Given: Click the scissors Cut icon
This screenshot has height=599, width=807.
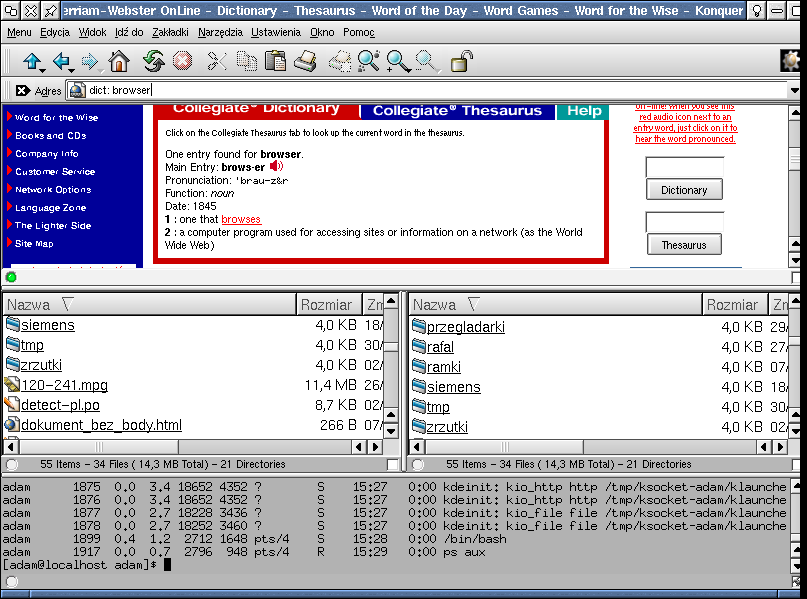Looking at the screenshot, I should pyautogui.click(x=217, y=62).
